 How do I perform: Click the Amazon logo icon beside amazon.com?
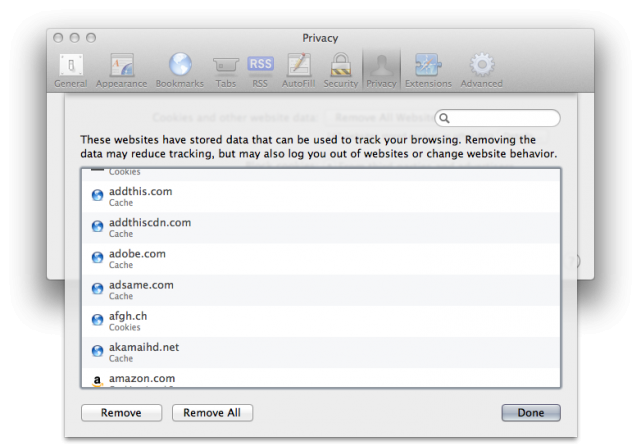click(x=97, y=381)
